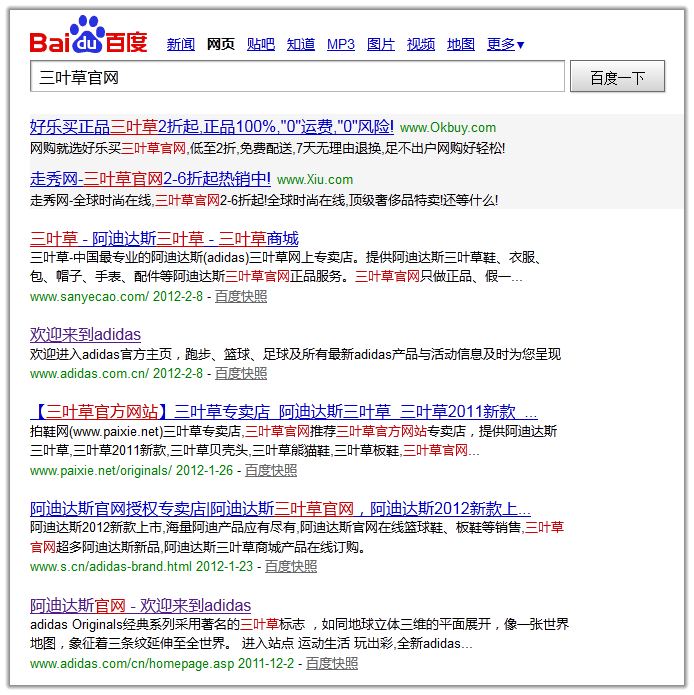Open 三叶草 - 阿迪达斯三叶草 - 三叶草商城 result
Image resolution: width=694 pixels, height=695 pixels.
[164, 238]
